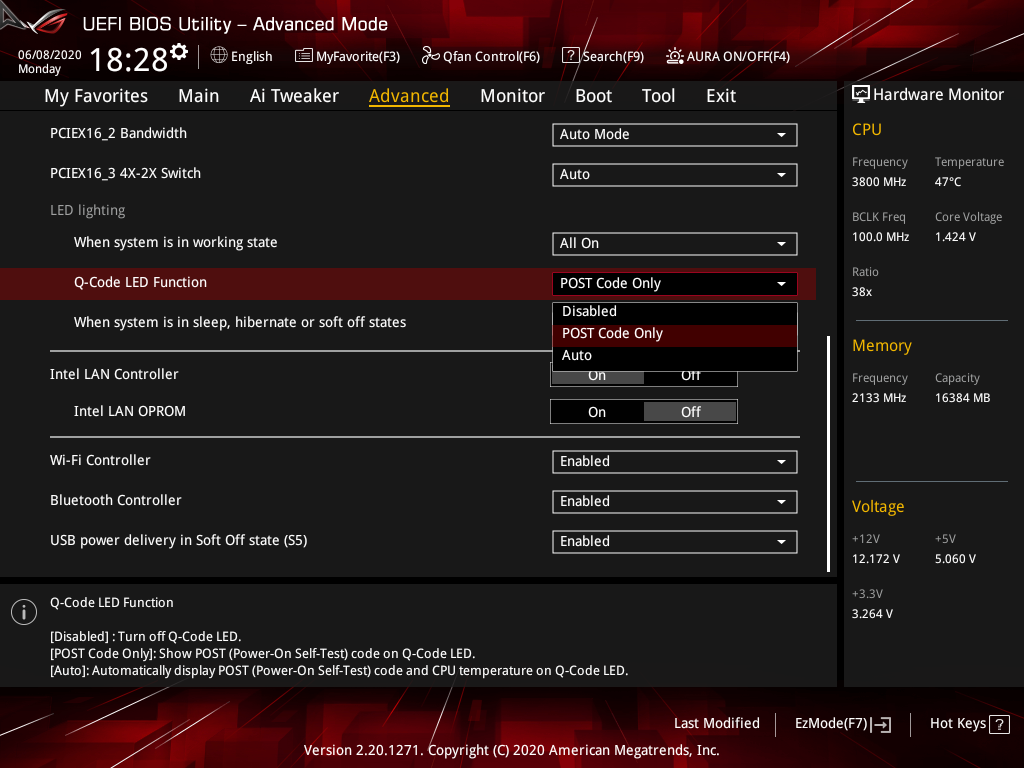Click the 06/08/2020 date
This screenshot has height=768, width=1024.
click(x=50, y=55)
